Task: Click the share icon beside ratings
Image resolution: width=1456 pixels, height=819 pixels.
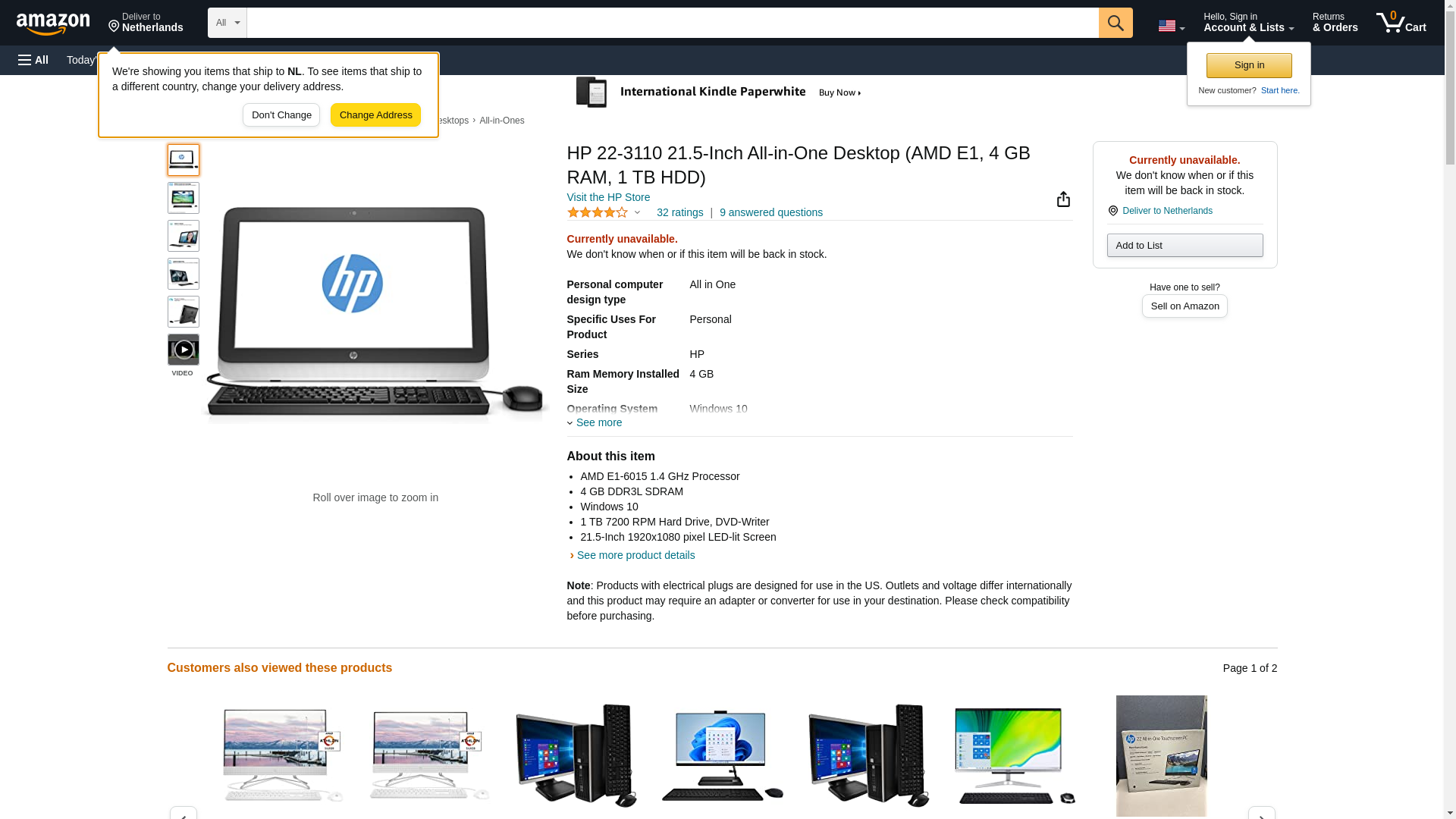Action: [1063, 199]
